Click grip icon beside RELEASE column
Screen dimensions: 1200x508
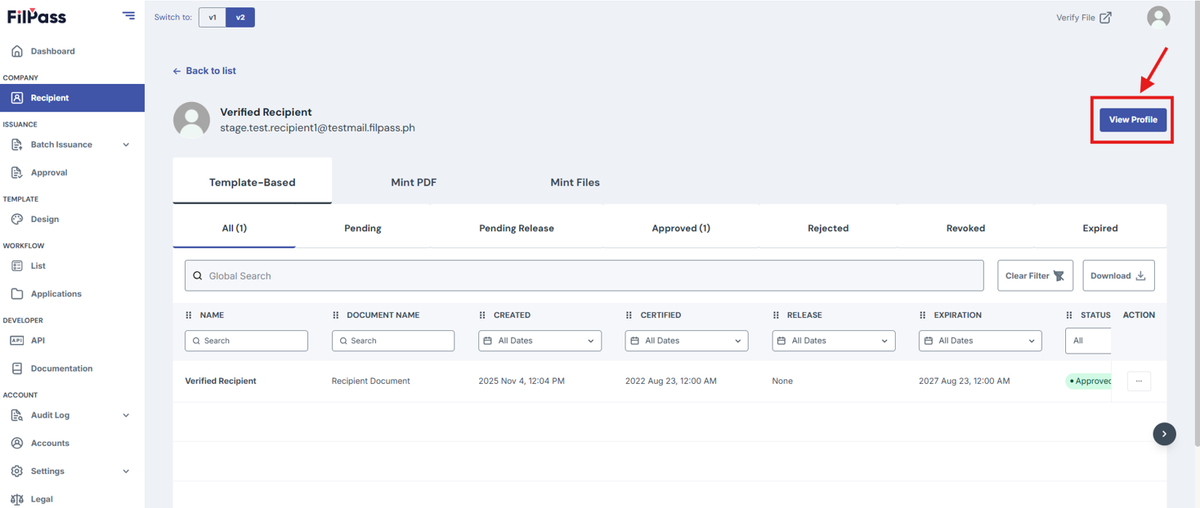(x=777, y=315)
